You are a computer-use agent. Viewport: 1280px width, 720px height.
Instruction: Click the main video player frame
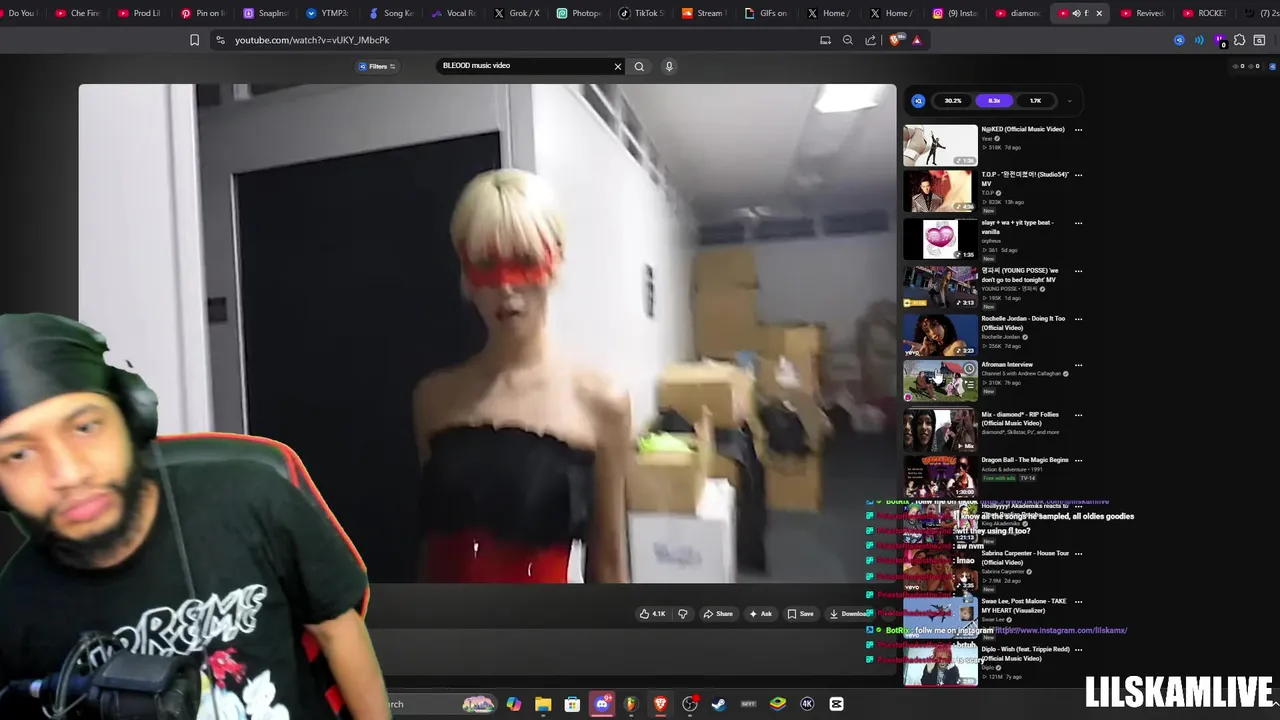pos(487,333)
